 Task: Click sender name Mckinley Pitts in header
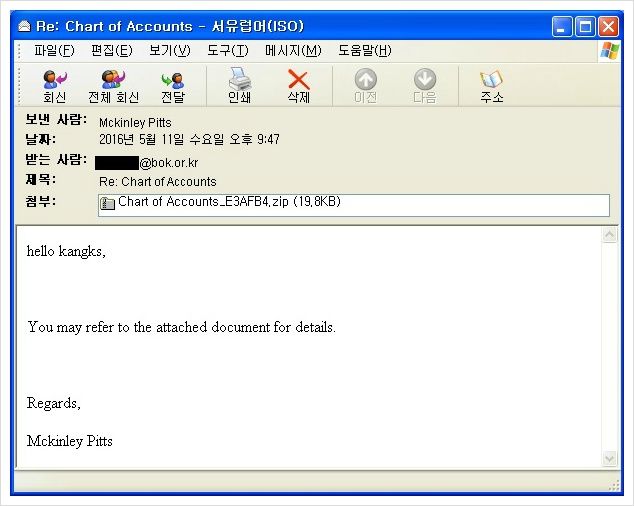[135, 123]
